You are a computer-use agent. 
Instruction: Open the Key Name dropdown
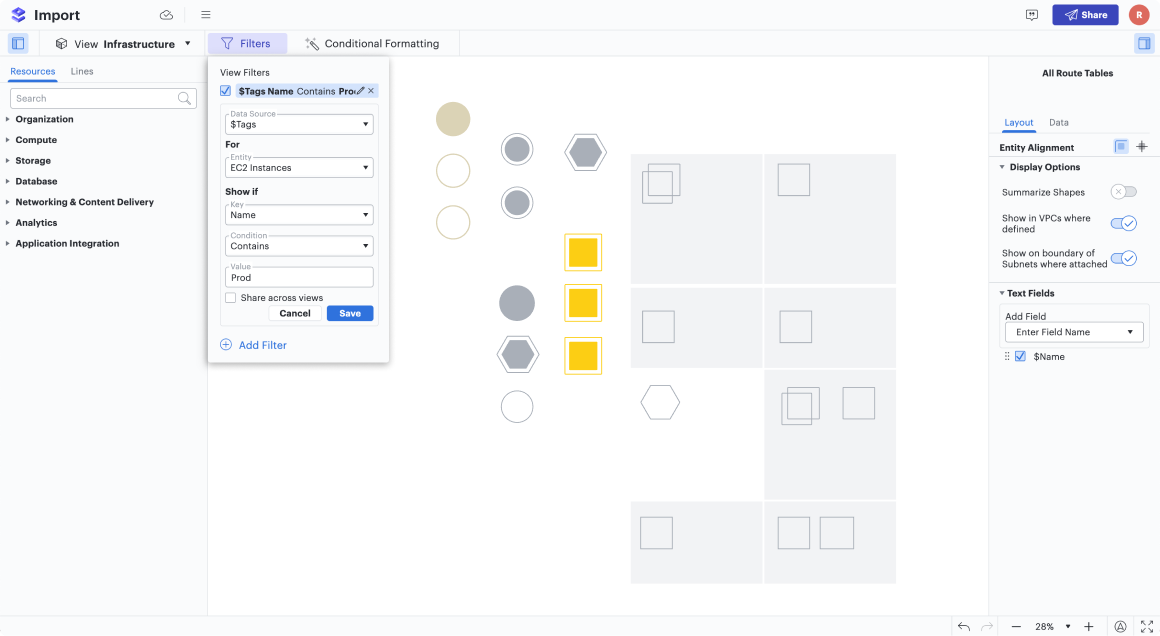tap(299, 215)
